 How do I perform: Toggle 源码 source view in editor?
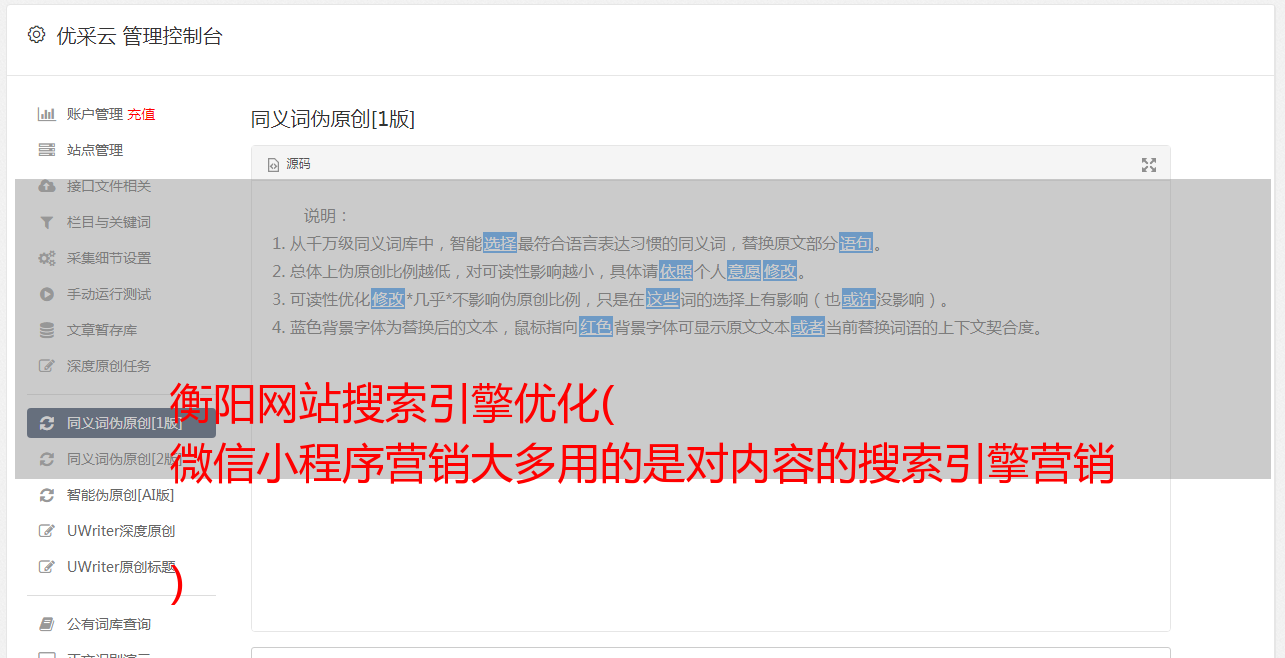(x=289, y=164)
